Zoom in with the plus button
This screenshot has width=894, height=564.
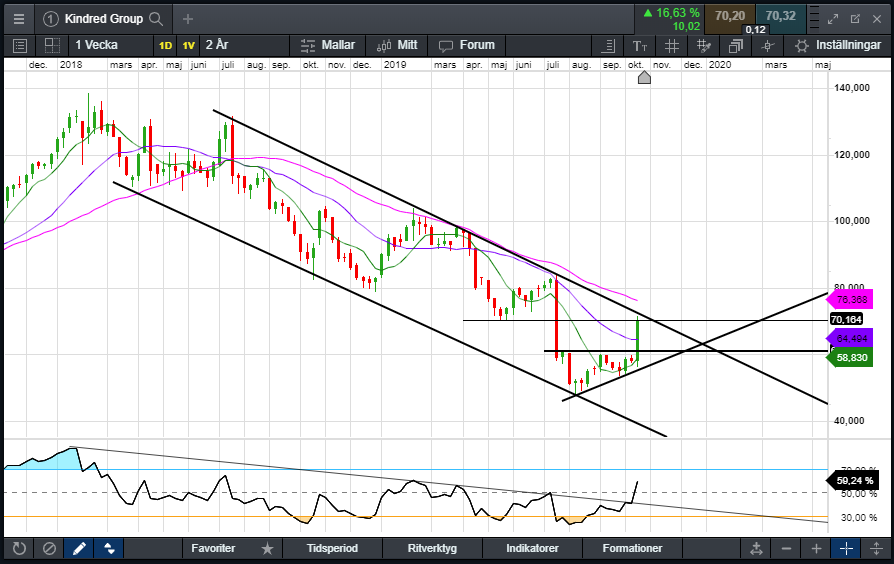pyautogui.click(x=816, y=548)
